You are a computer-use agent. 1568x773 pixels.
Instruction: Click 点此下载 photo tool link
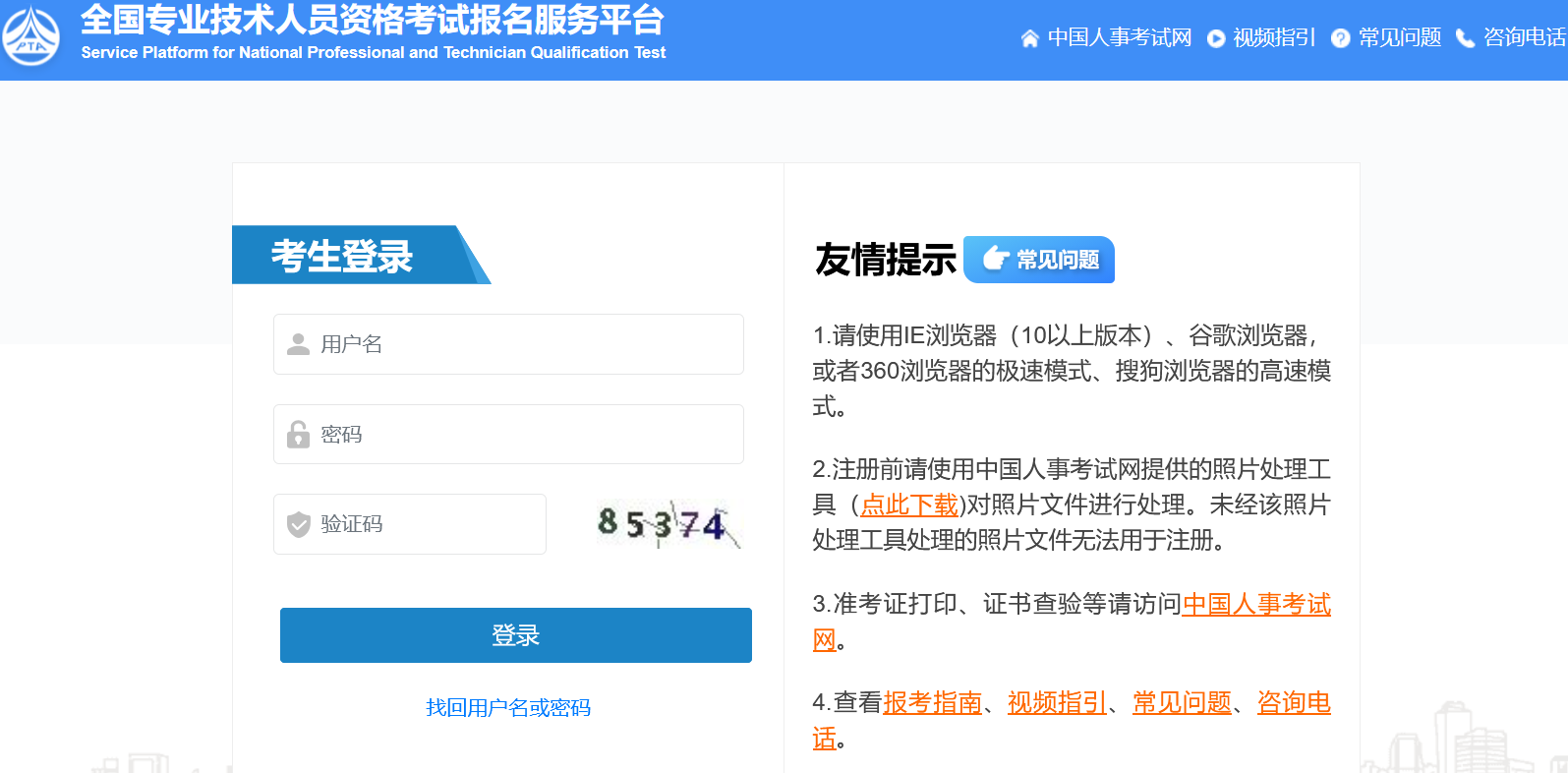908,505
